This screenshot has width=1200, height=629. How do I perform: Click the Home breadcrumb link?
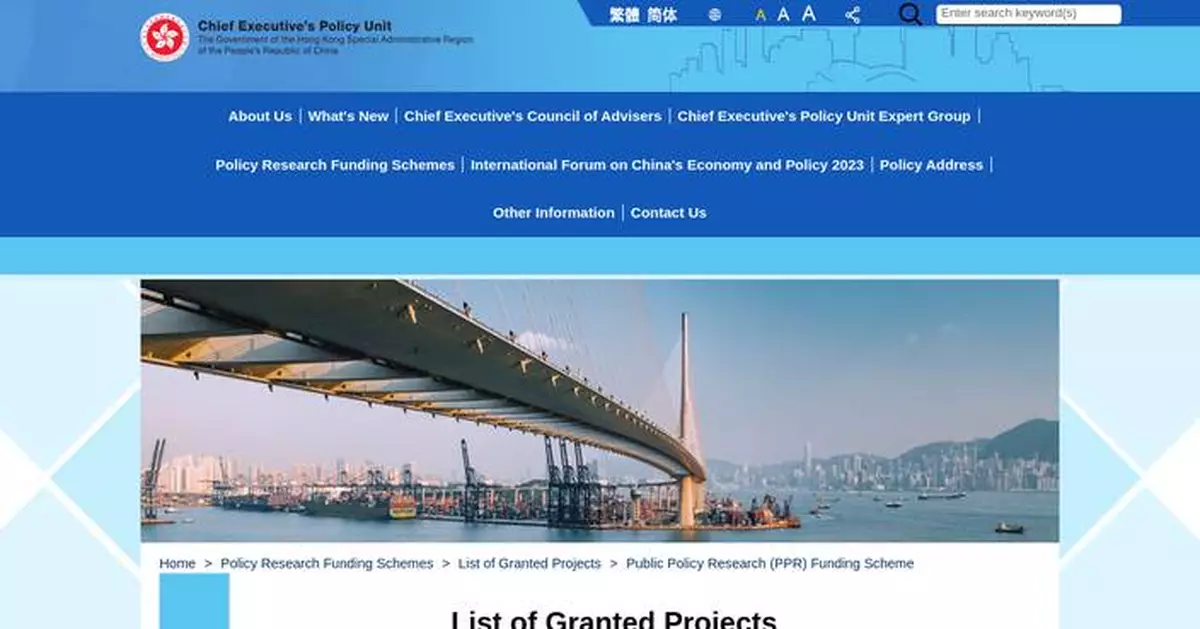coord(177,564)
